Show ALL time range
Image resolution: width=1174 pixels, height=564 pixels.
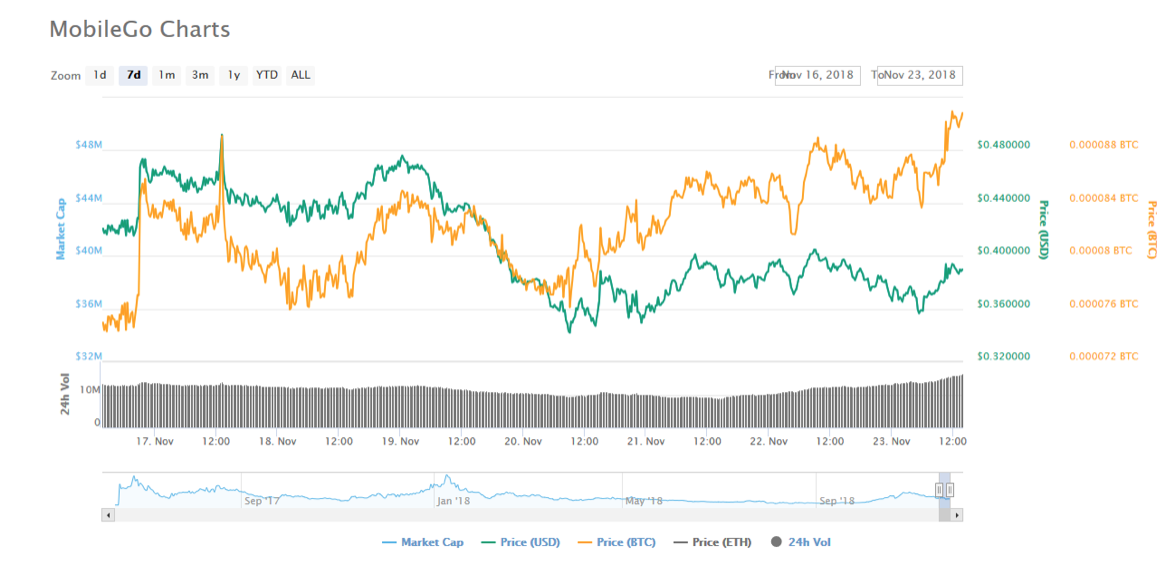coord(300,76)
